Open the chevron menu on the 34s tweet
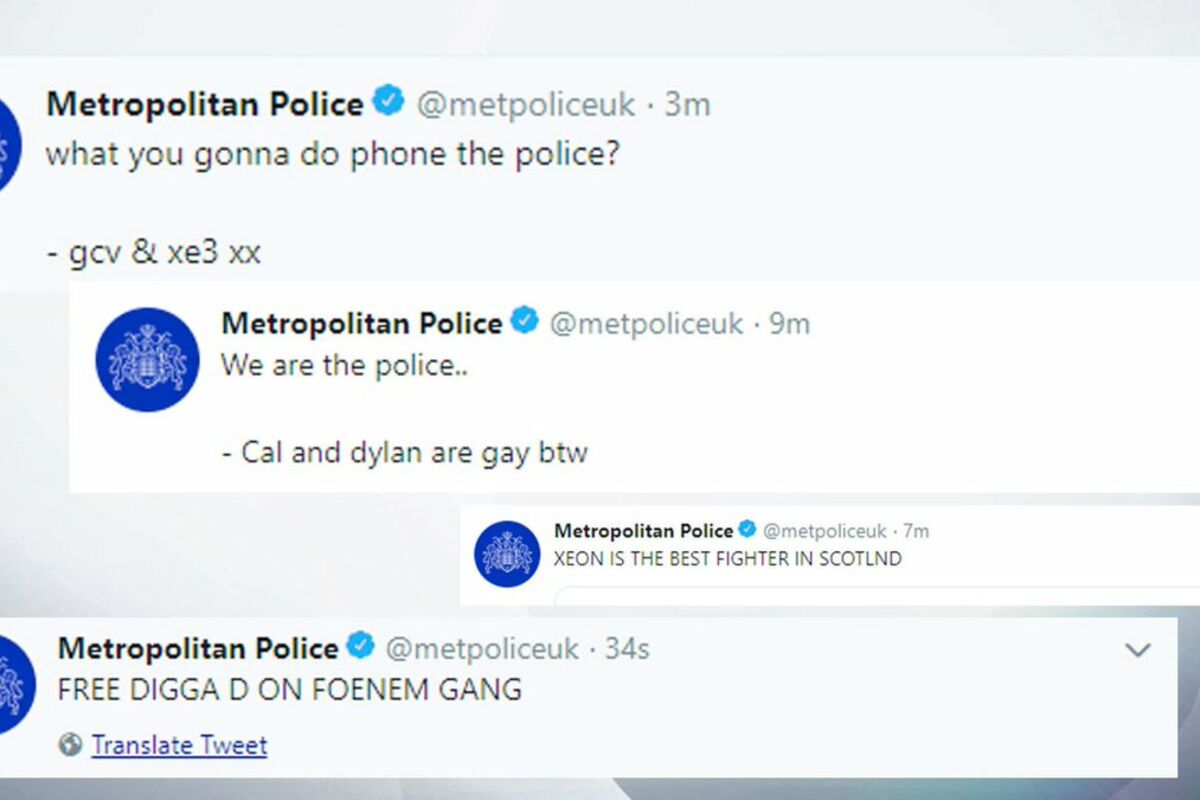1200x800 pixels. pyautogui.click(x=1138, y=651)
